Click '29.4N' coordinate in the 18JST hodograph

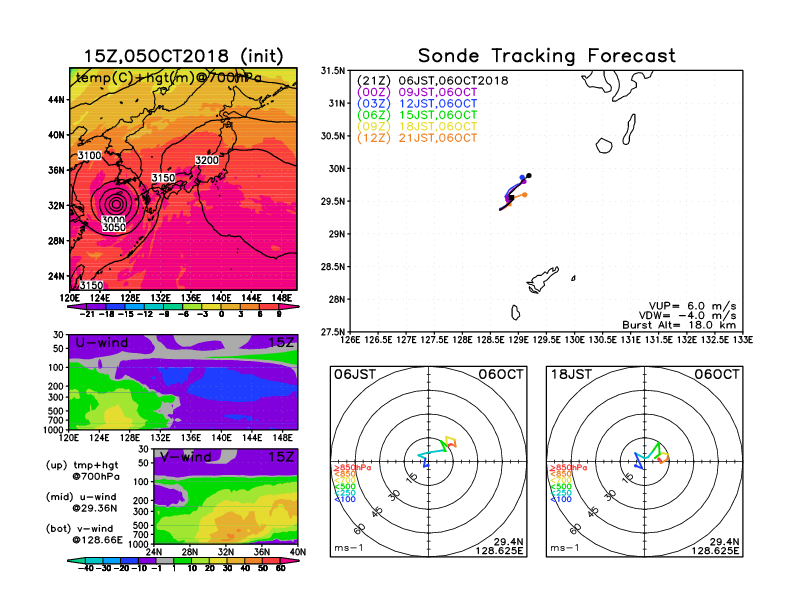click(724, 542)
